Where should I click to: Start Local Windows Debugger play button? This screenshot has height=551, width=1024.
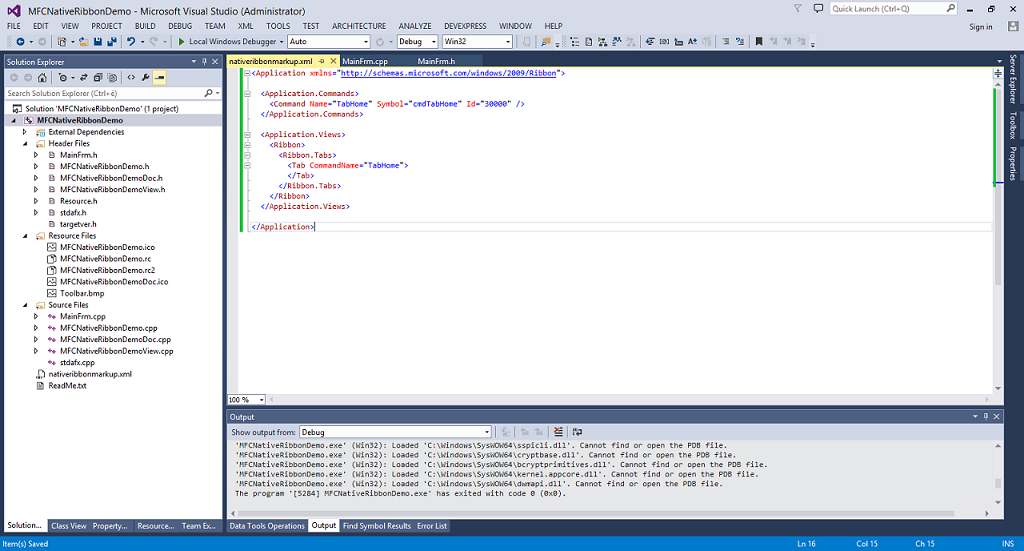(x=182, y=42)
